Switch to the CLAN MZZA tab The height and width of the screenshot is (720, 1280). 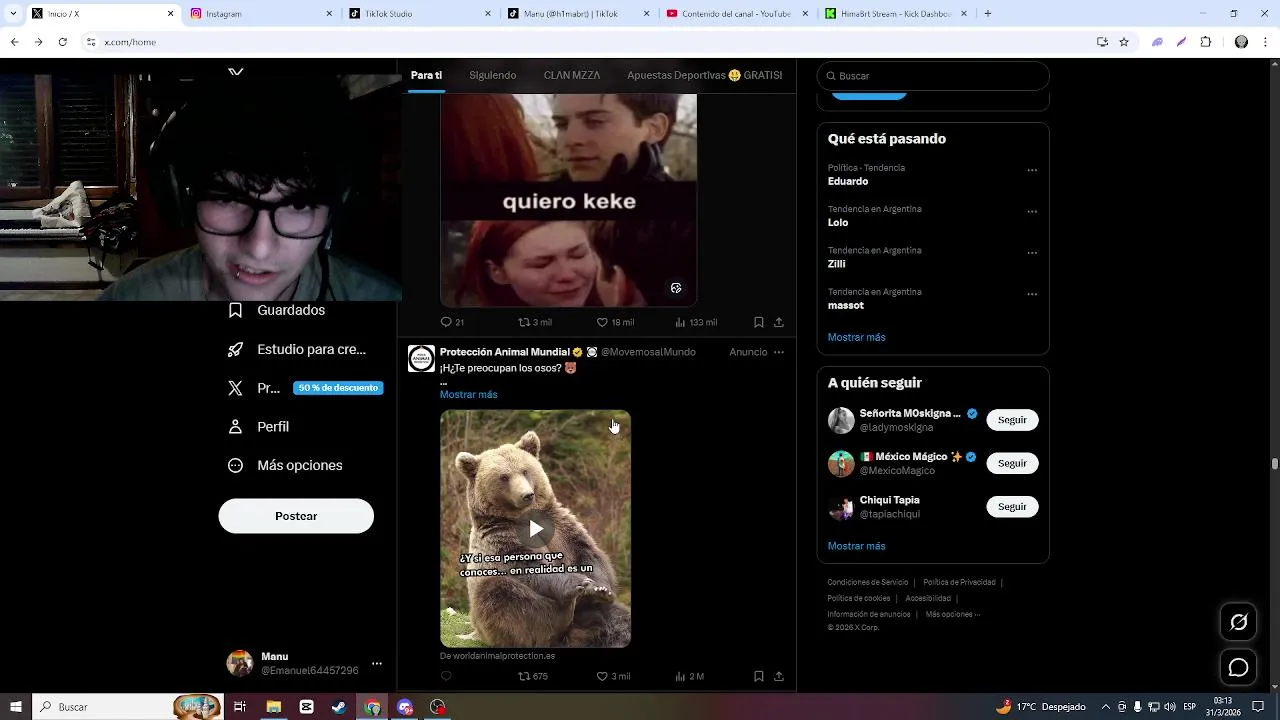point(571,75)
